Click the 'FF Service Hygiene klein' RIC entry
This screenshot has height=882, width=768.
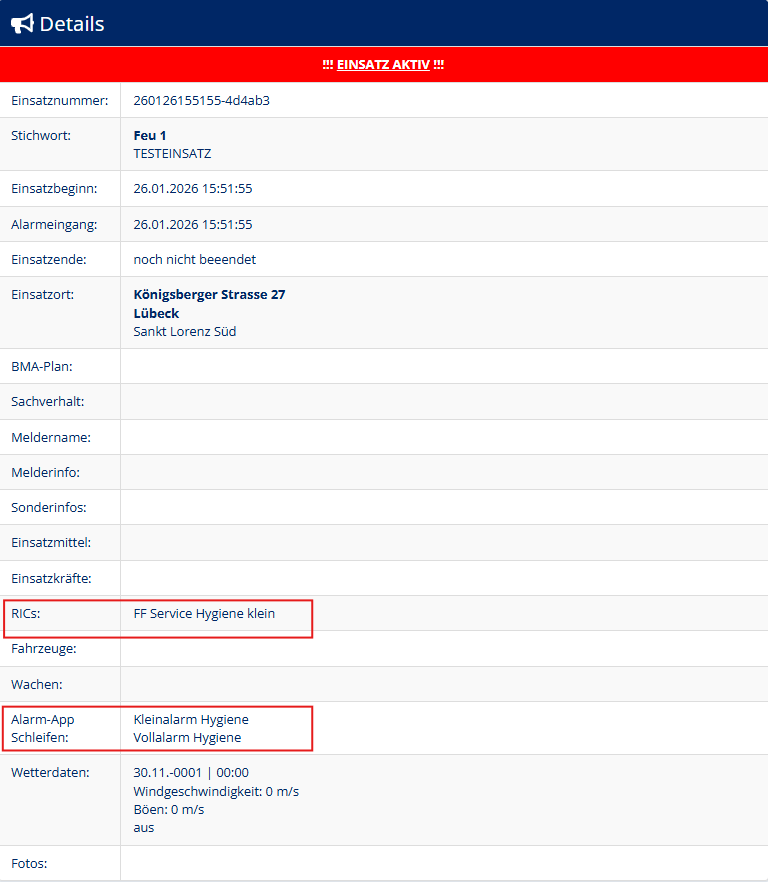click(204, 613)
